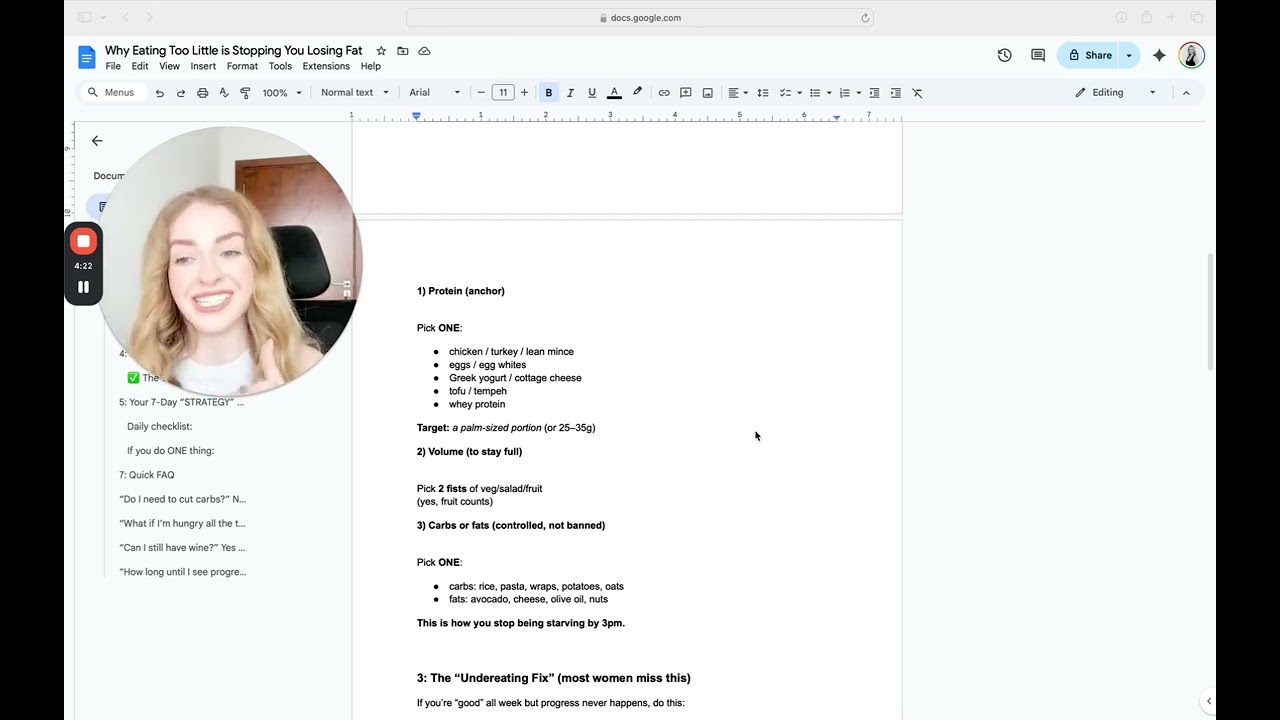Open the comments panel icon

coord(1038,55)
